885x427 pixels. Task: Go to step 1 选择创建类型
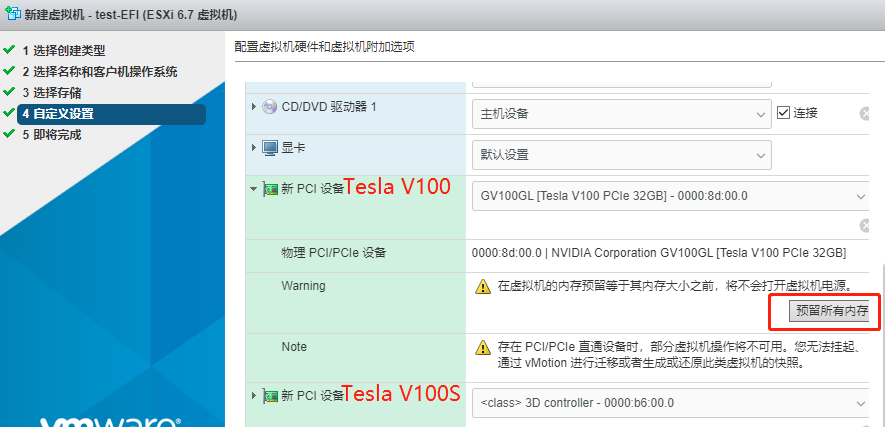tap(64, 51)
